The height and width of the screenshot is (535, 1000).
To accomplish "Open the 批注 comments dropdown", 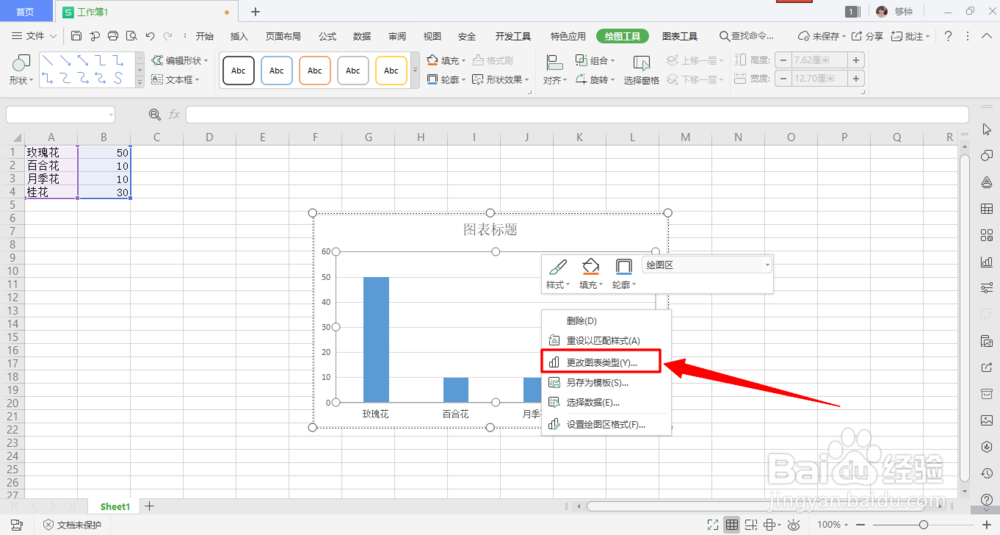I will point(910,36).
